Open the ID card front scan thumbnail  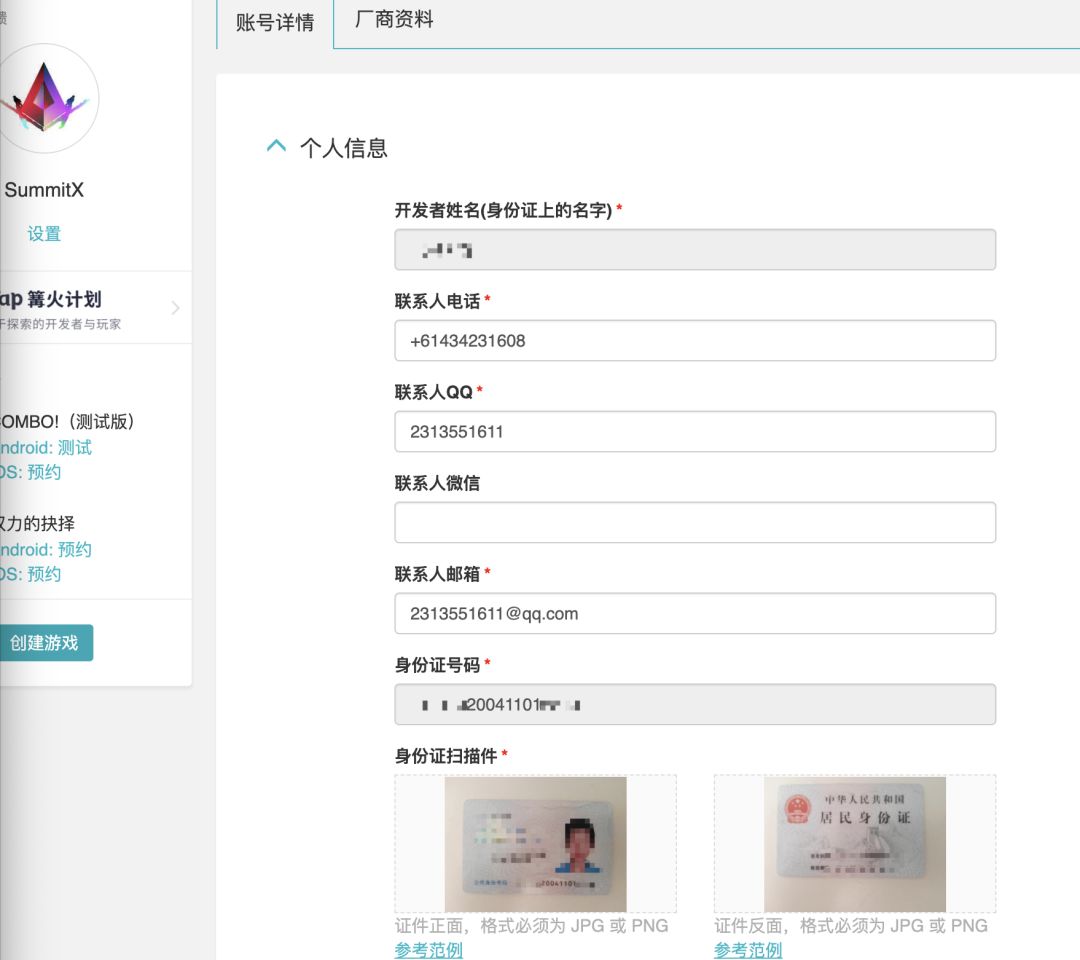tap(535, 844)
